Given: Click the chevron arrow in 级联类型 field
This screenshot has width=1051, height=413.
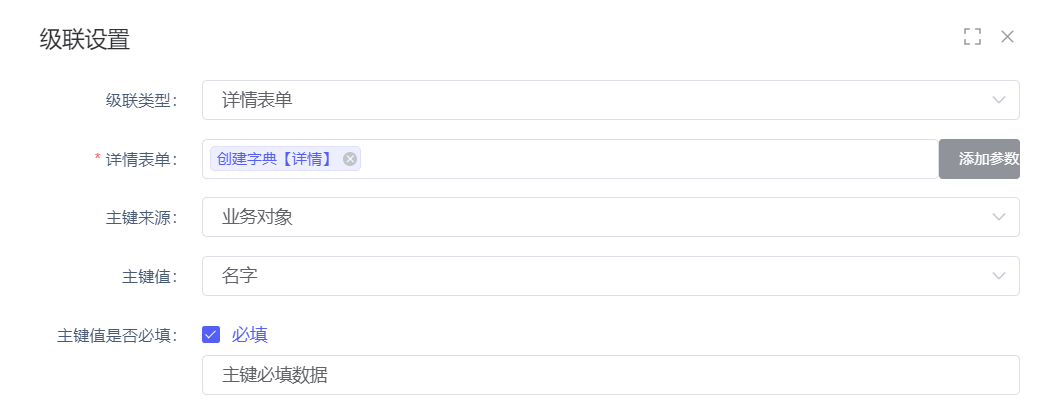Looking at the screenshot, I should coord(998,100).
